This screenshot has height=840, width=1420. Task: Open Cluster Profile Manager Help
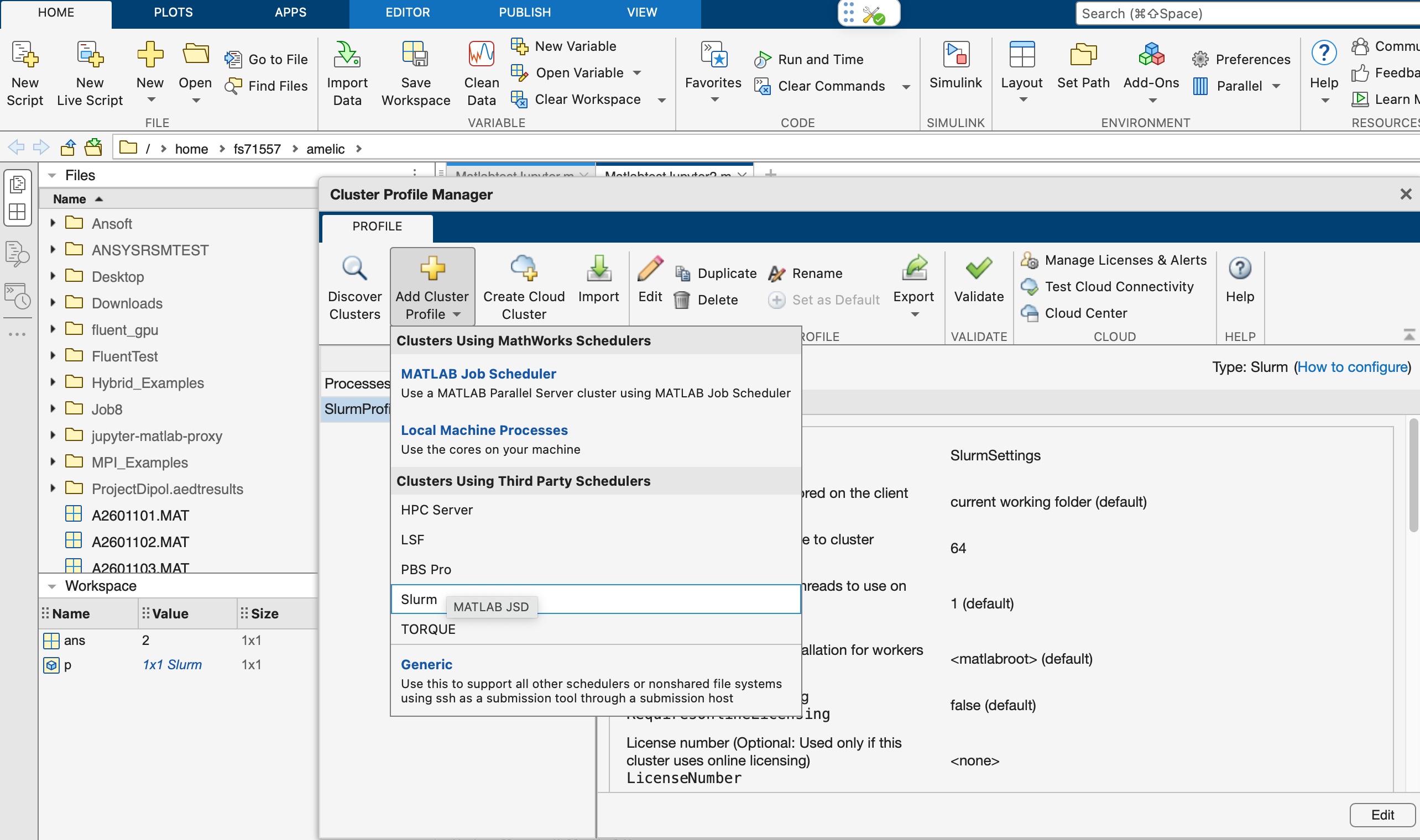(x=1239, y=280)
